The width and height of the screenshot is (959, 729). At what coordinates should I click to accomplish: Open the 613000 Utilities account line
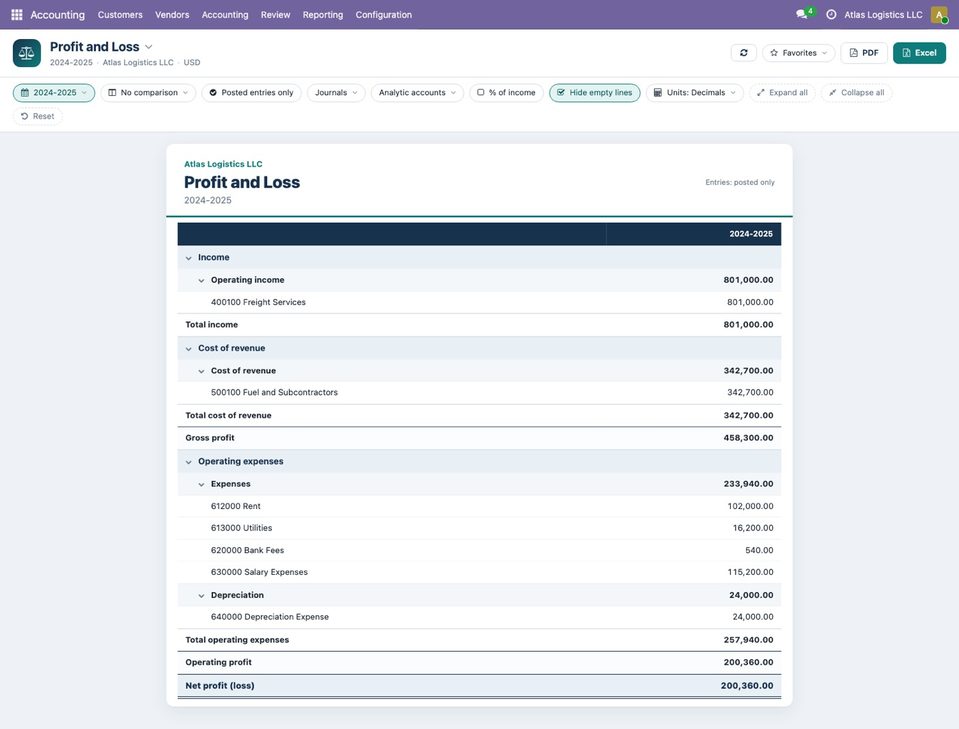coord(479,528)
